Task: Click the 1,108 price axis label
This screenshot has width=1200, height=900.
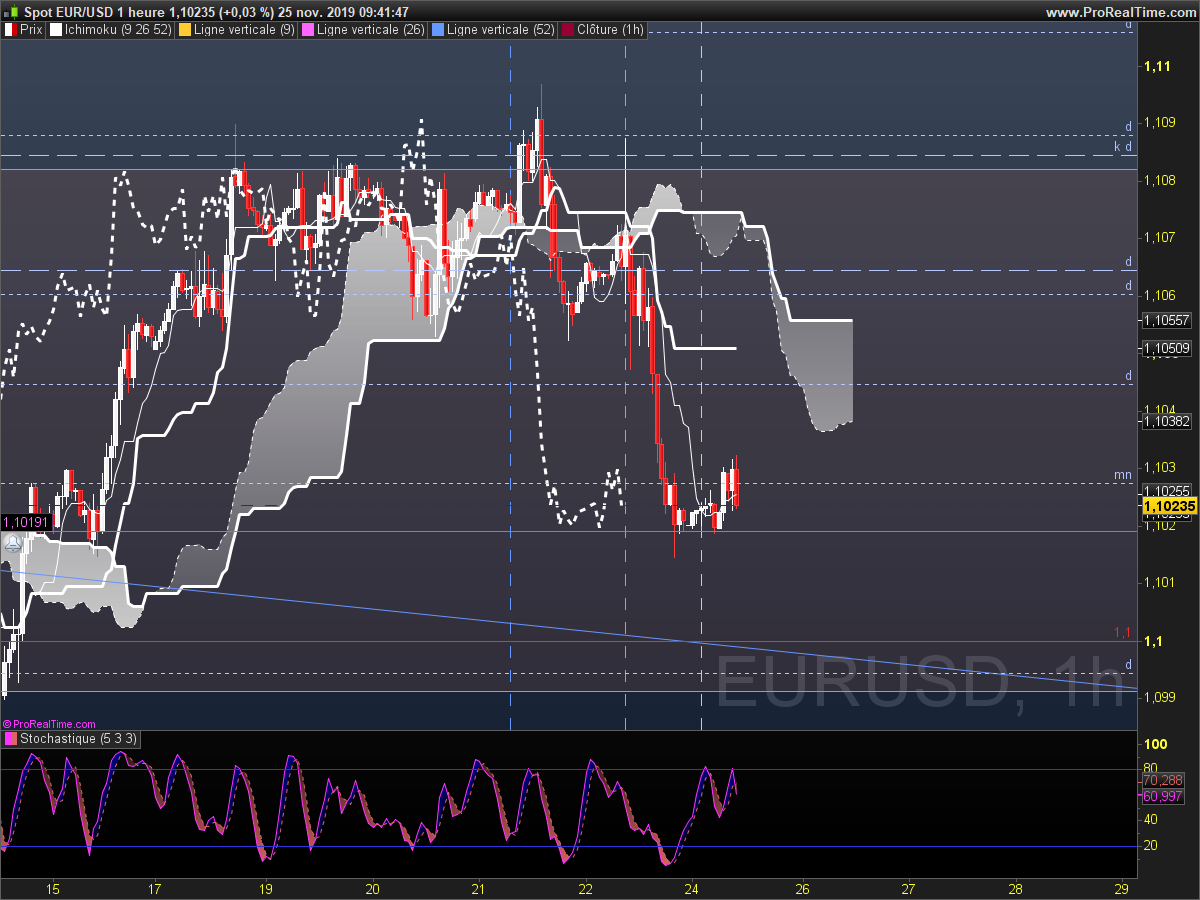Action: 1161,180
